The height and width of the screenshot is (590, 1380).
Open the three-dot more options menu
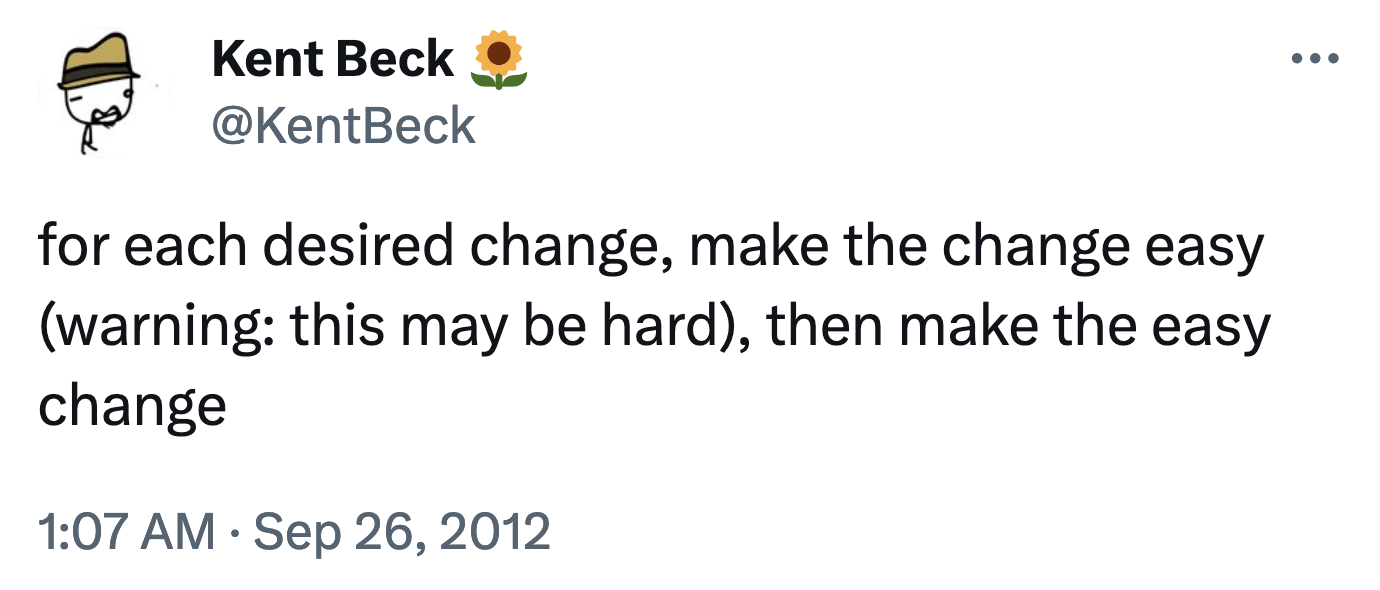tap(1314, 60)
